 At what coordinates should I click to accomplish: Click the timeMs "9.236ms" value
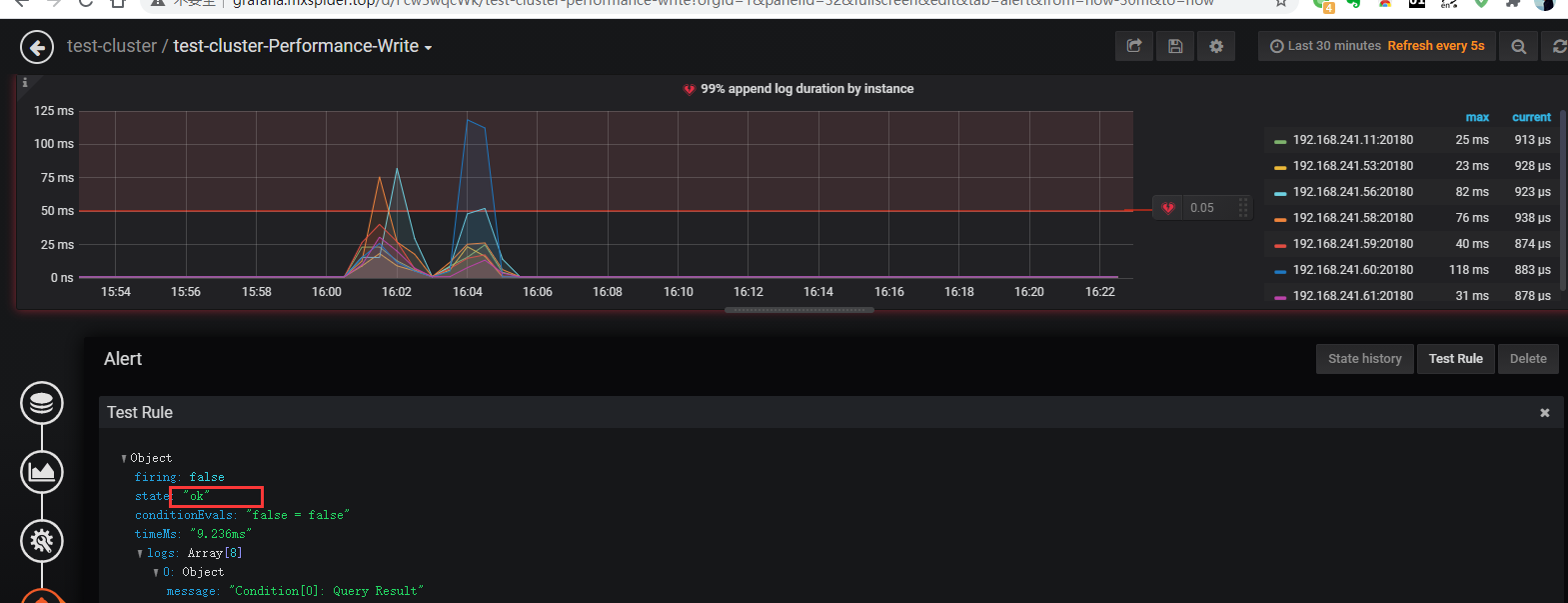coord(221,535)
